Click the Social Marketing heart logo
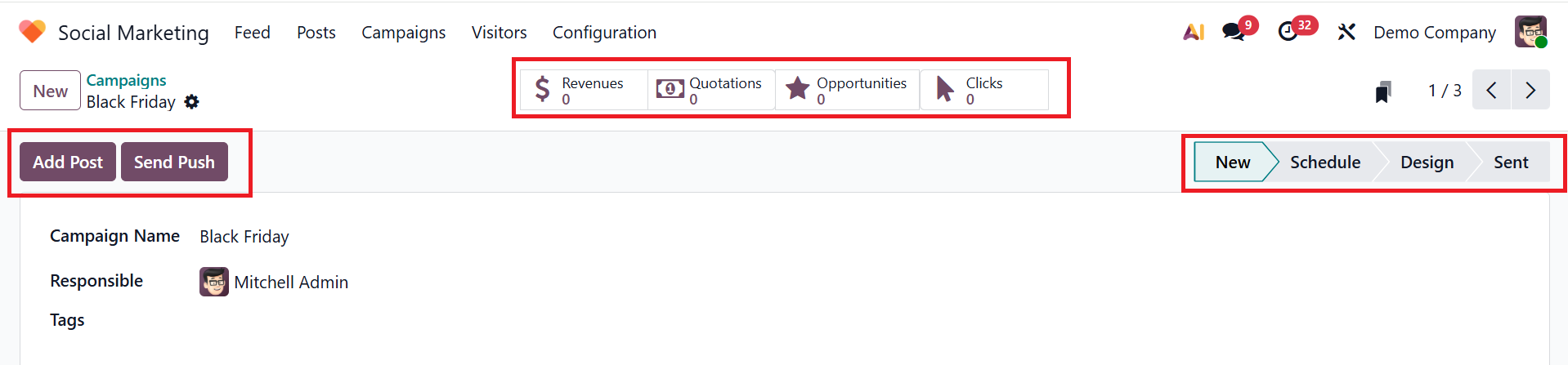This screenshot has height=365, width=1568. [32, 32]
